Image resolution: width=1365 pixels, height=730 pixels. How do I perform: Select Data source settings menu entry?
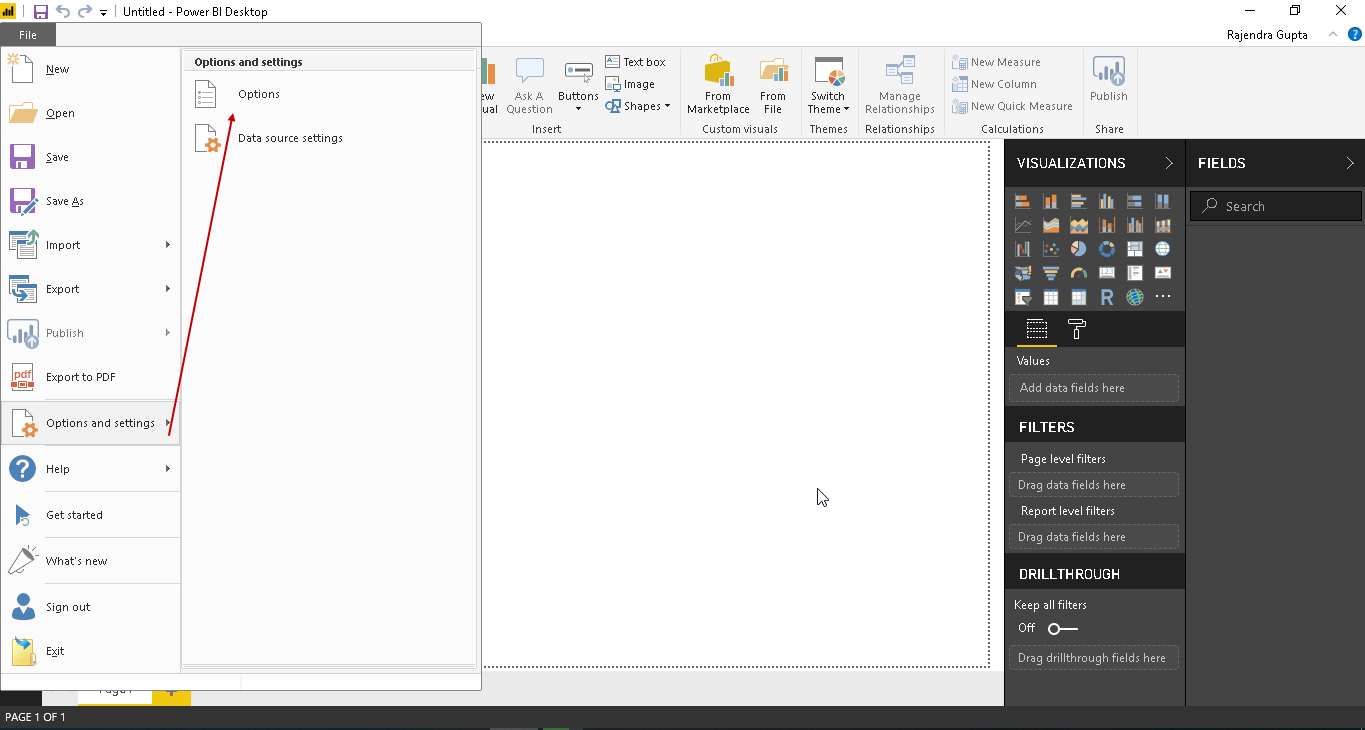tap(289, 138)
